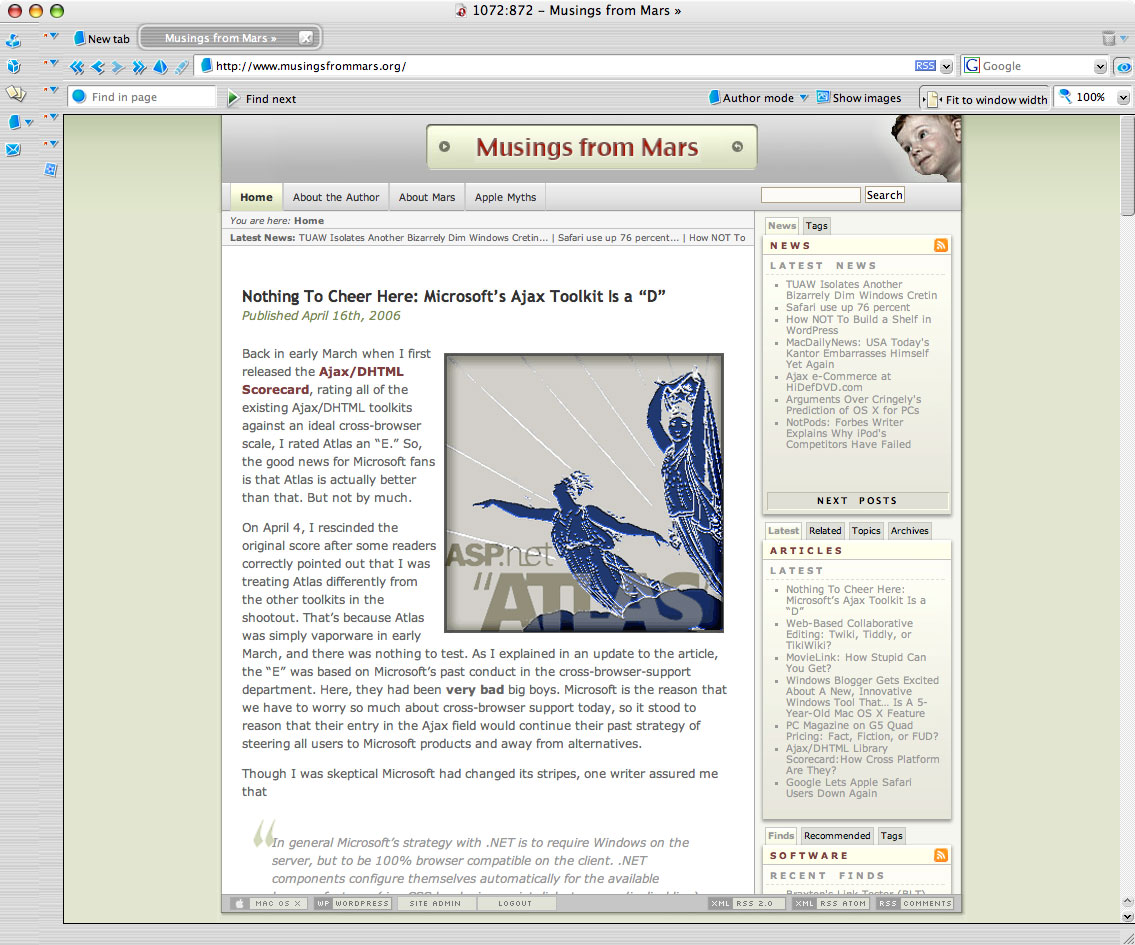Expand the page icon dropdown in the left panel
Viewport: 1135px width, 945px height.
coord(29,122)
